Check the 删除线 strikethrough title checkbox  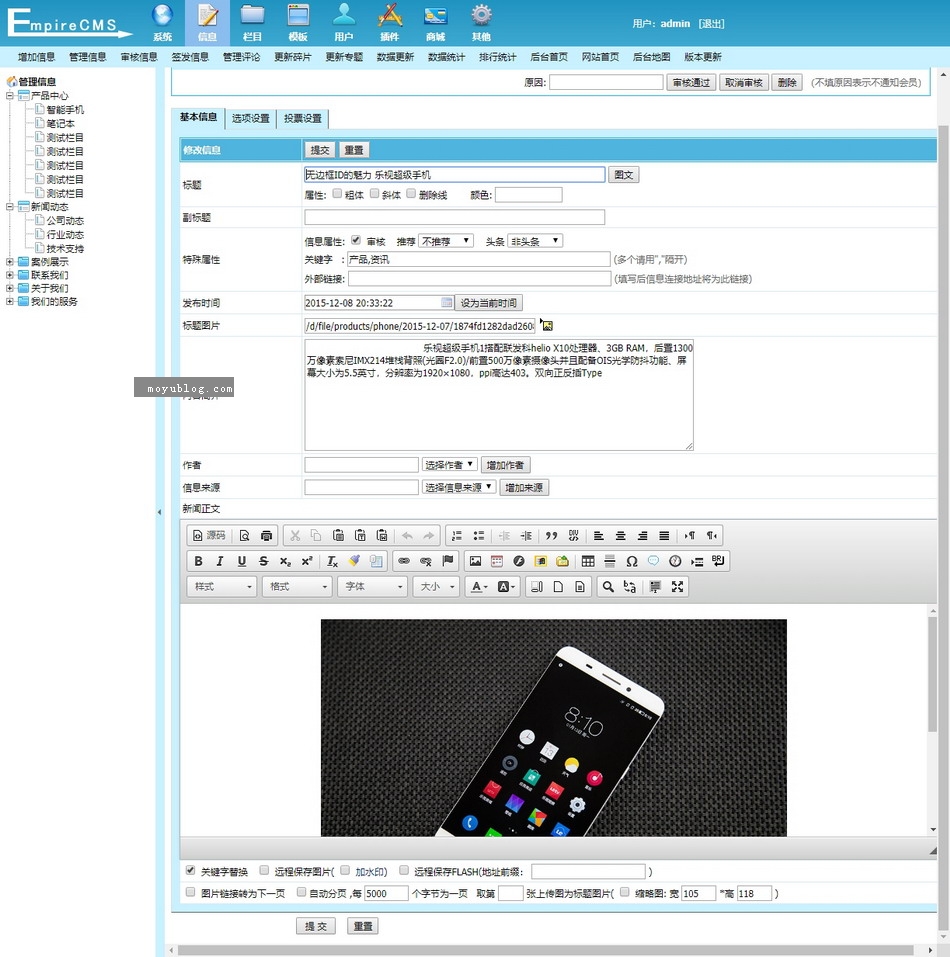point(411,193)
